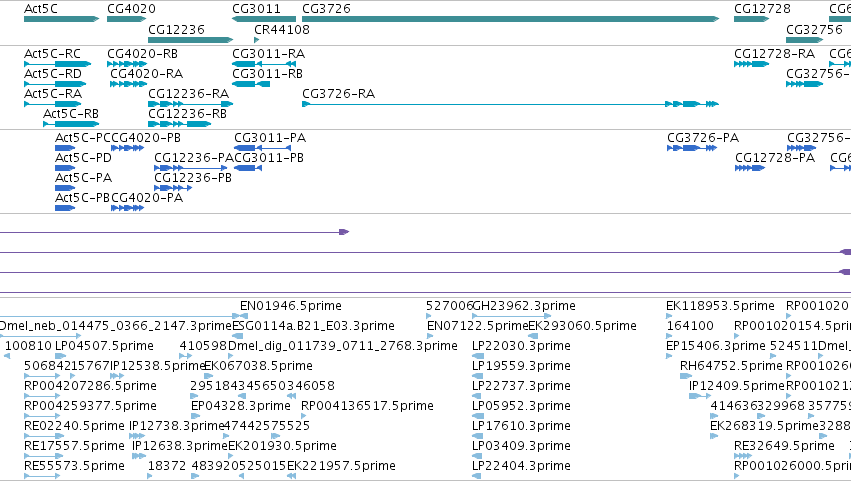Open EST RP004259377.5prime

click(x=90, y=407)
